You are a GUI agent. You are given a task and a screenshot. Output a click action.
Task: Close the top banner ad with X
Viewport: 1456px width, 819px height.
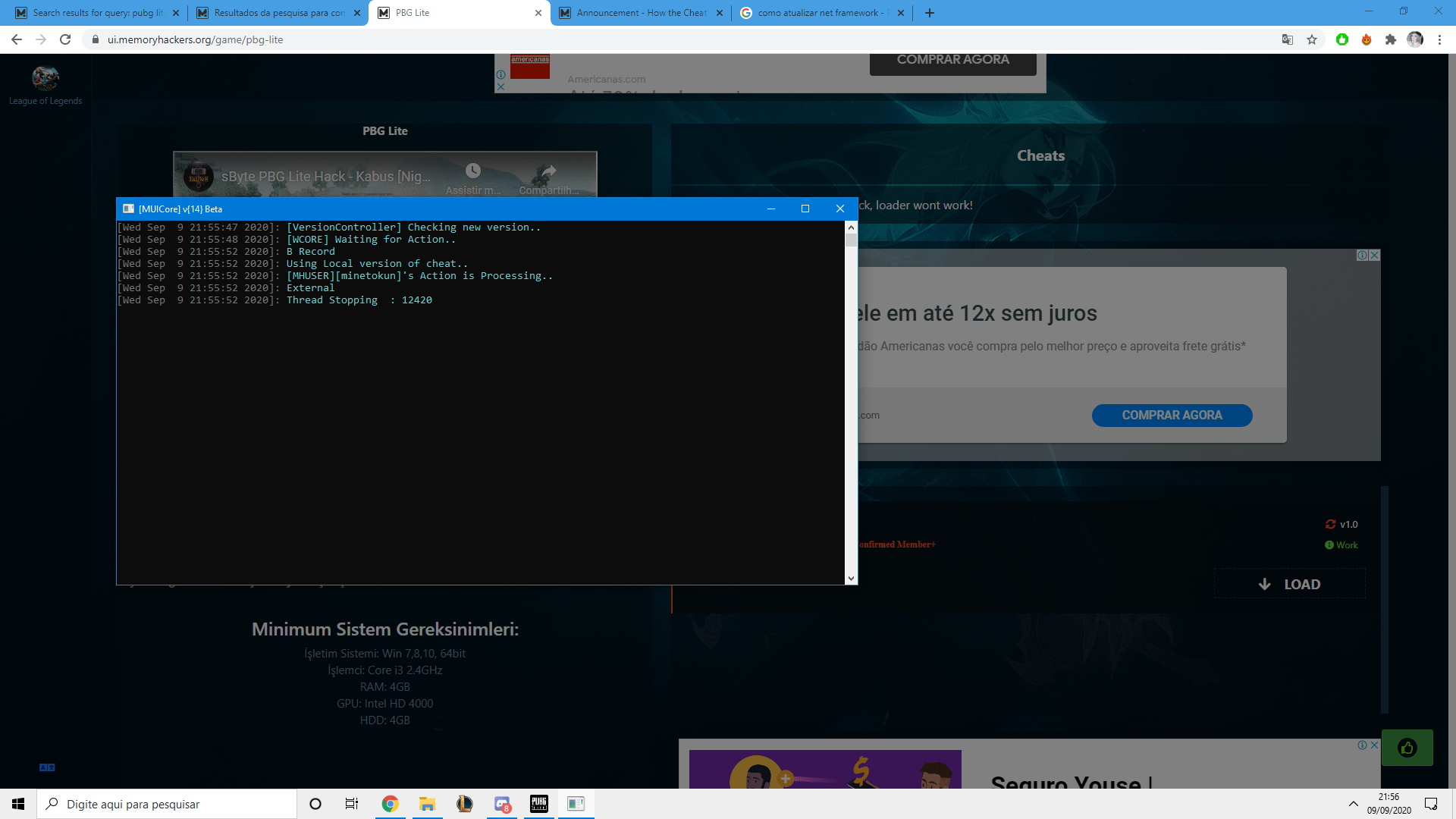coord(500,87)
